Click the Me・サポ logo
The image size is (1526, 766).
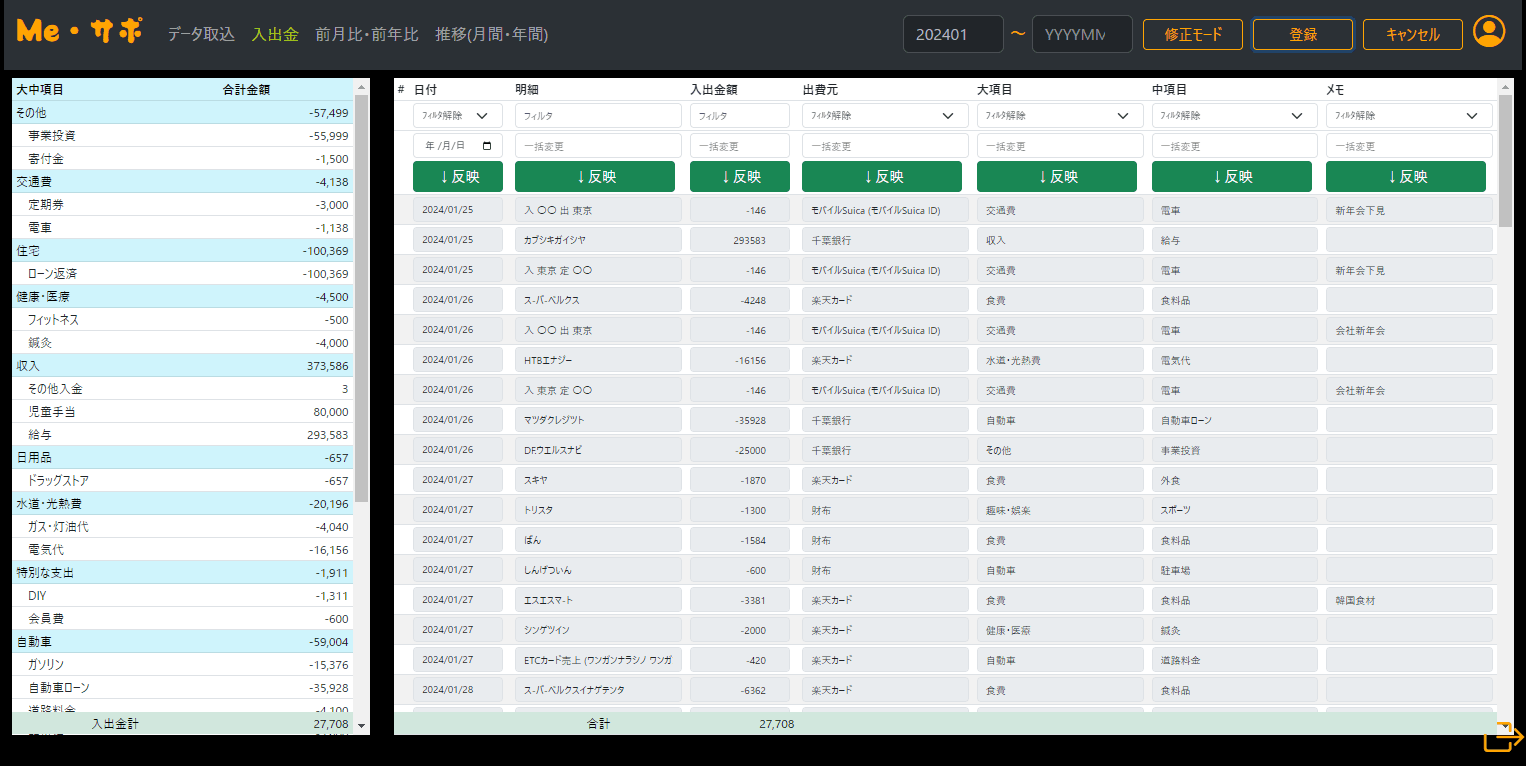(x=79, y=32)
